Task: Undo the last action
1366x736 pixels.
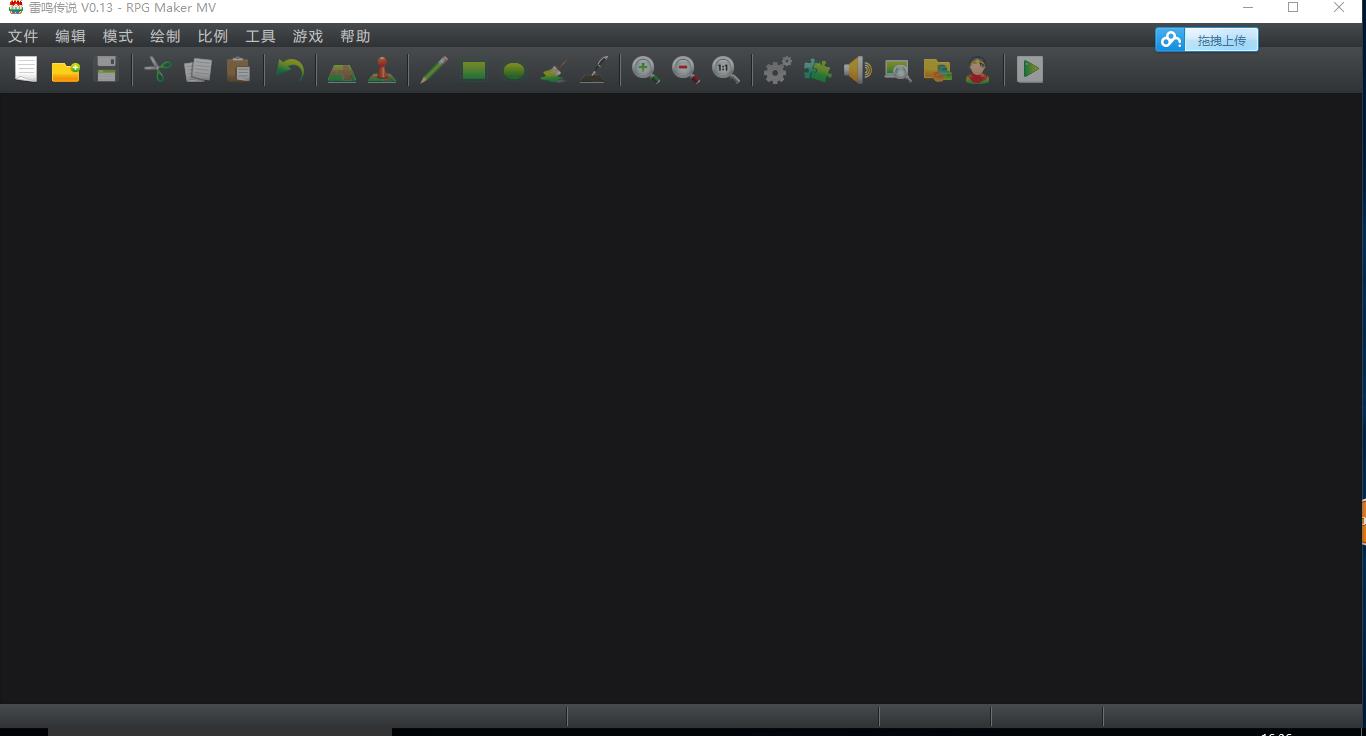Action: 290,70
